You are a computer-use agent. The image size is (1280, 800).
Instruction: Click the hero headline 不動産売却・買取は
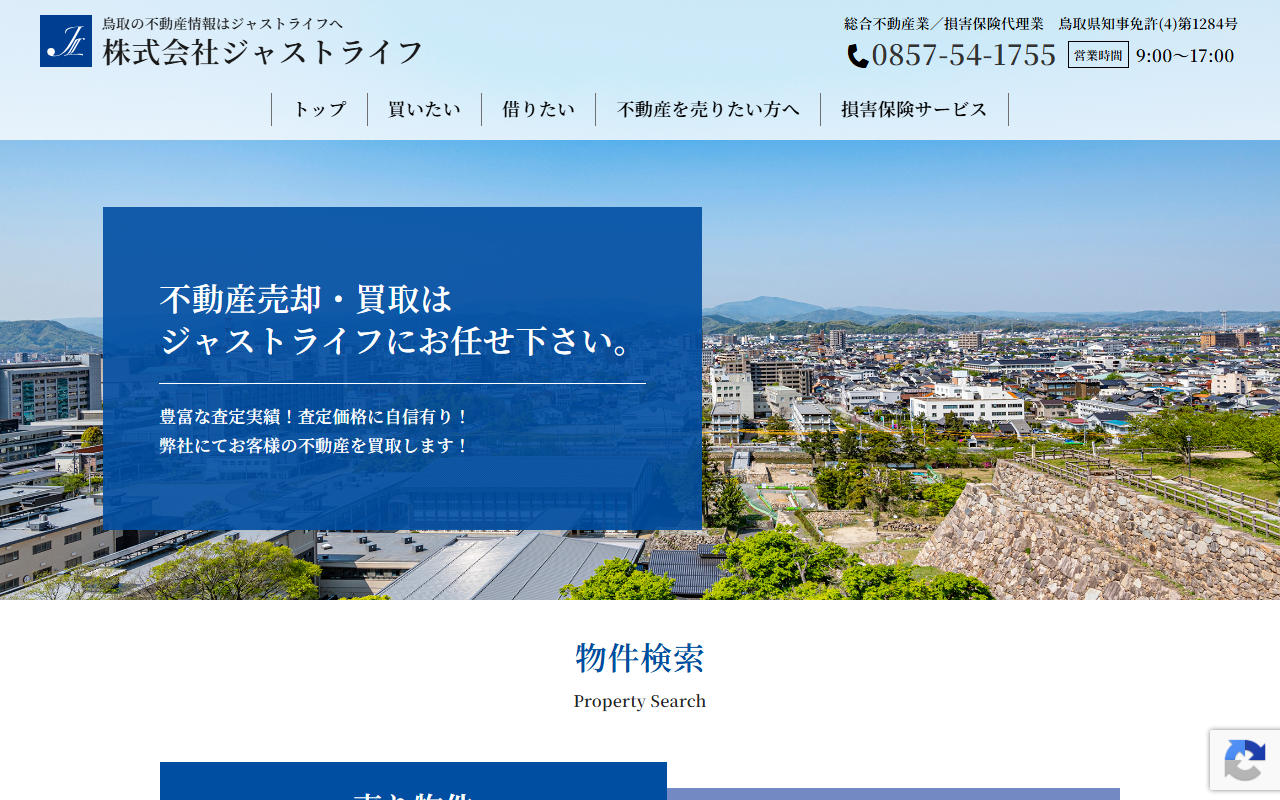[306, 299]
